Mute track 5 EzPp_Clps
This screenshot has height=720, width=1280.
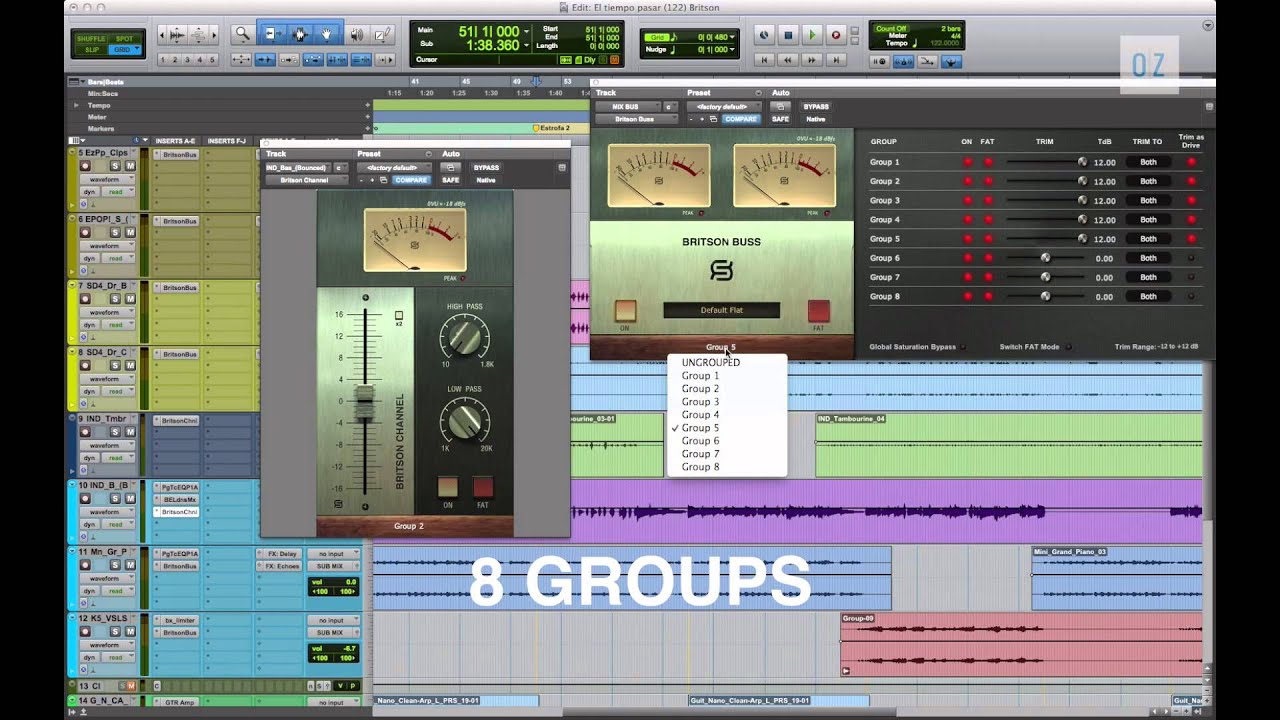click(130, 166)
